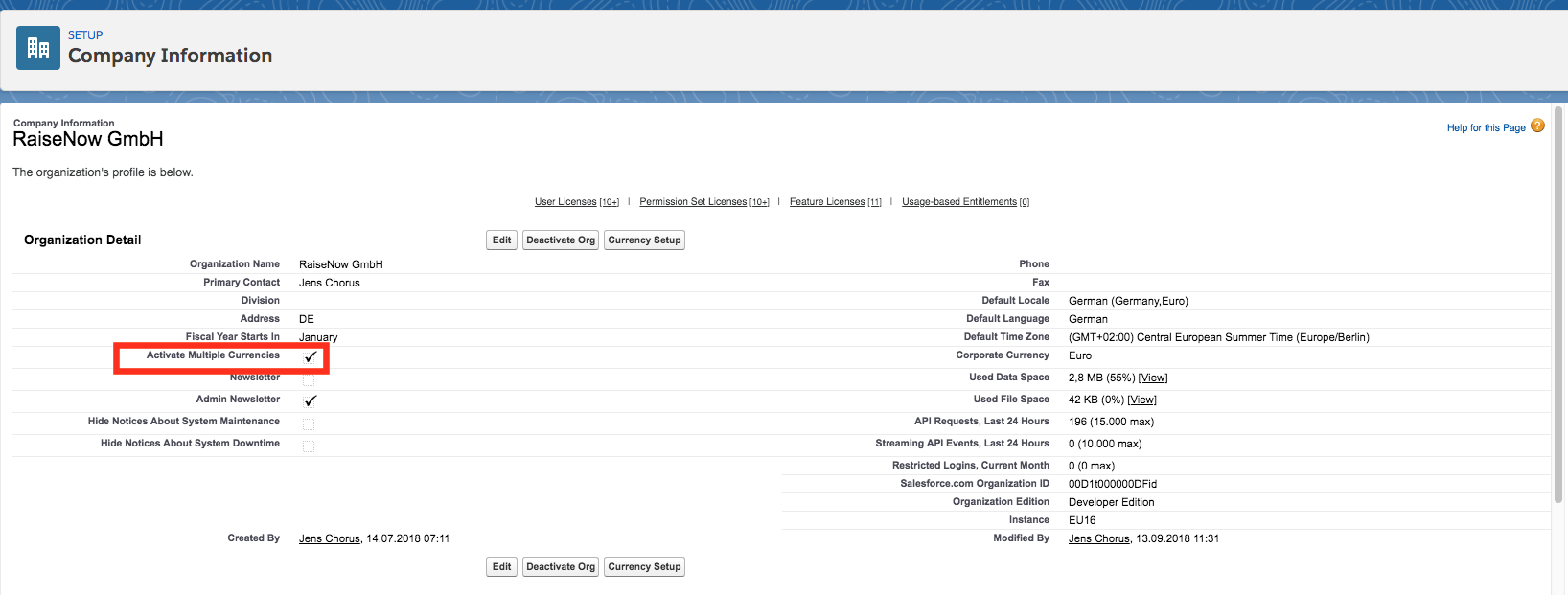Image resolution: width=1568 pixels, height=595 pixels.
Task: Click the Default Time Zone value
Action: [x=1219, y=337]
